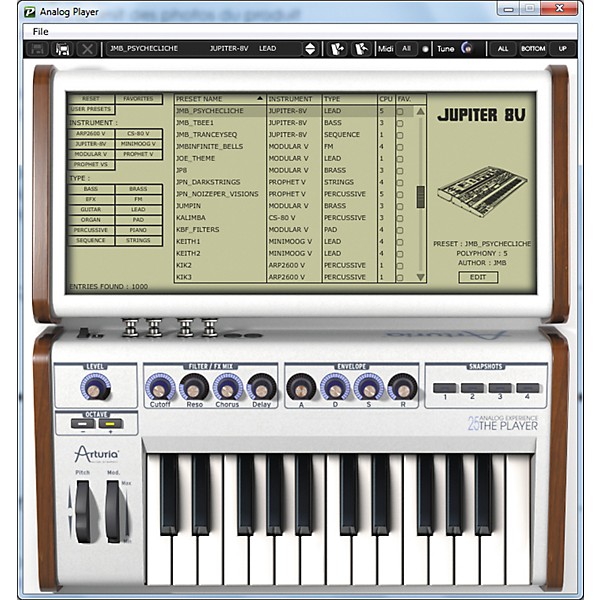
Task: Click the Mod wheel
Action: coord(113,512)
